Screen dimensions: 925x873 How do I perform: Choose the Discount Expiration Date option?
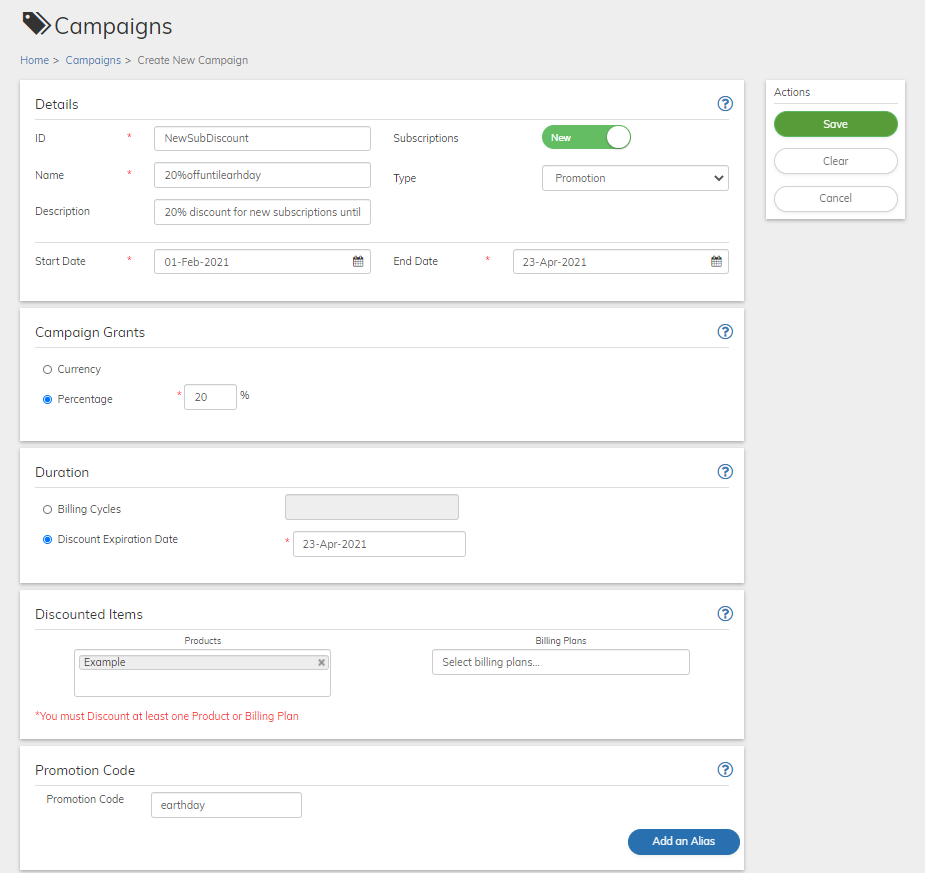coord(48,540)
